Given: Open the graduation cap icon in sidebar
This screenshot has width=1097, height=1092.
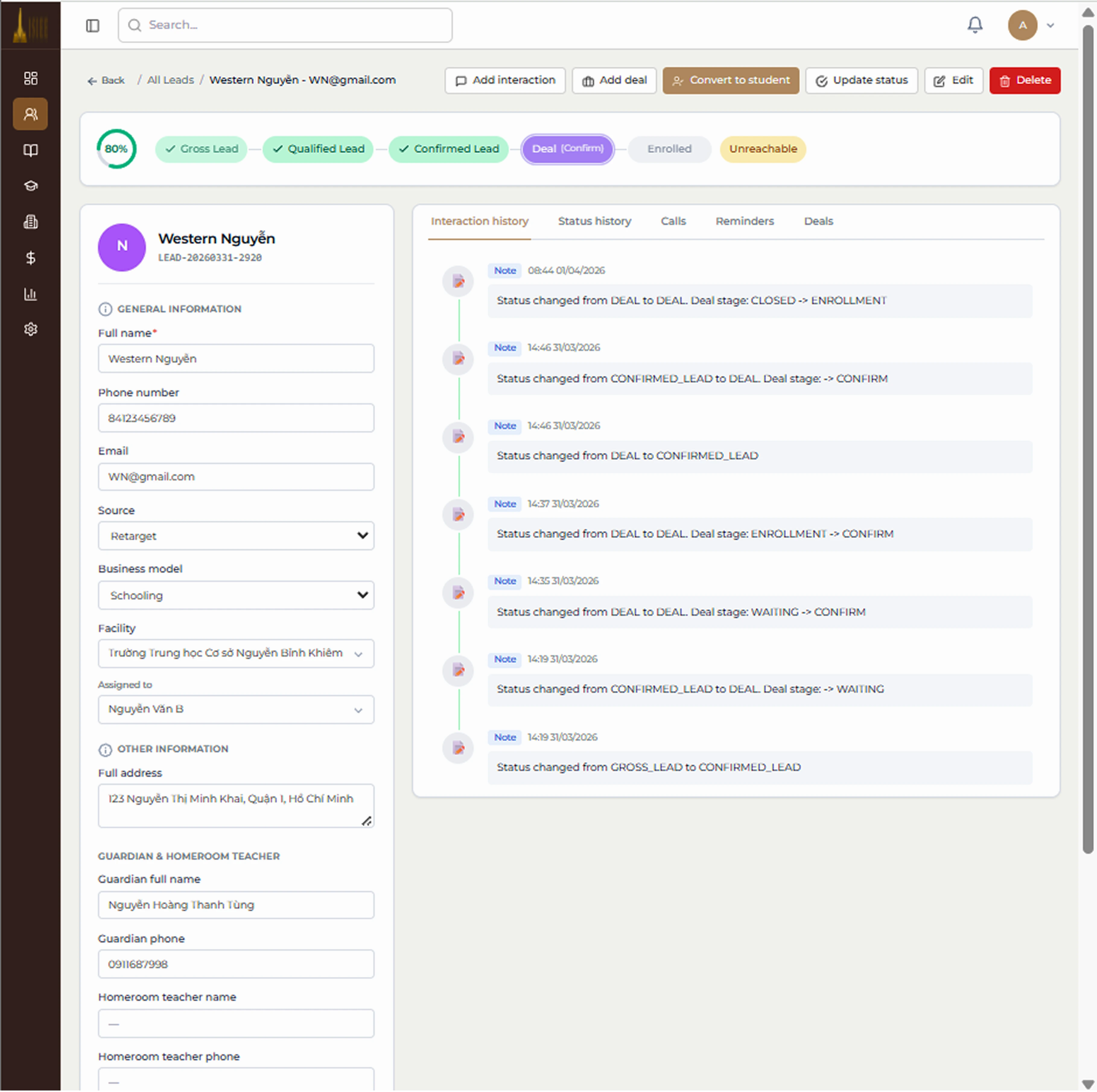Looking at the screenshot, I should pyautogui.click(x=31, y=186).
